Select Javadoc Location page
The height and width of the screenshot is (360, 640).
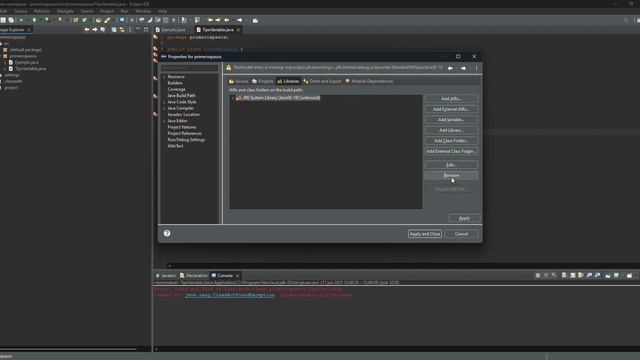[x=184, y=115]
